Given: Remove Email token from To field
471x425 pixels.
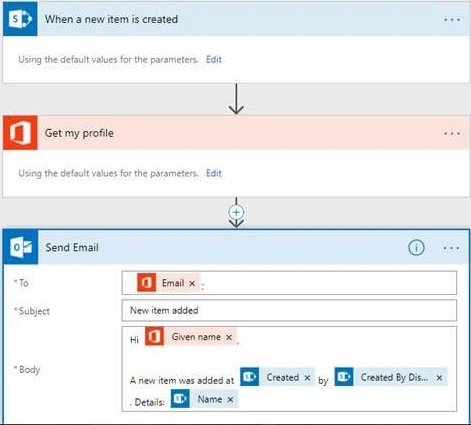Looking at the screenshot, I should coord(192,283).
